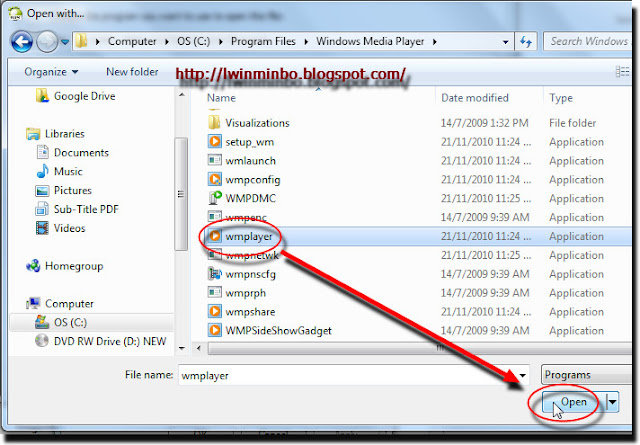640x445 pixels.
Task: Click the folder icon in address bar
Action: point(81,41)
